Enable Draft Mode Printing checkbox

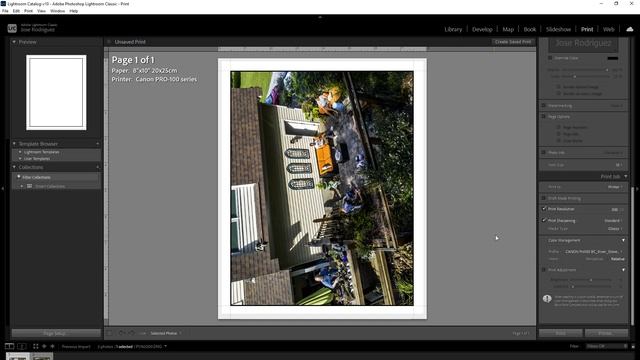[x=544, y=198]
